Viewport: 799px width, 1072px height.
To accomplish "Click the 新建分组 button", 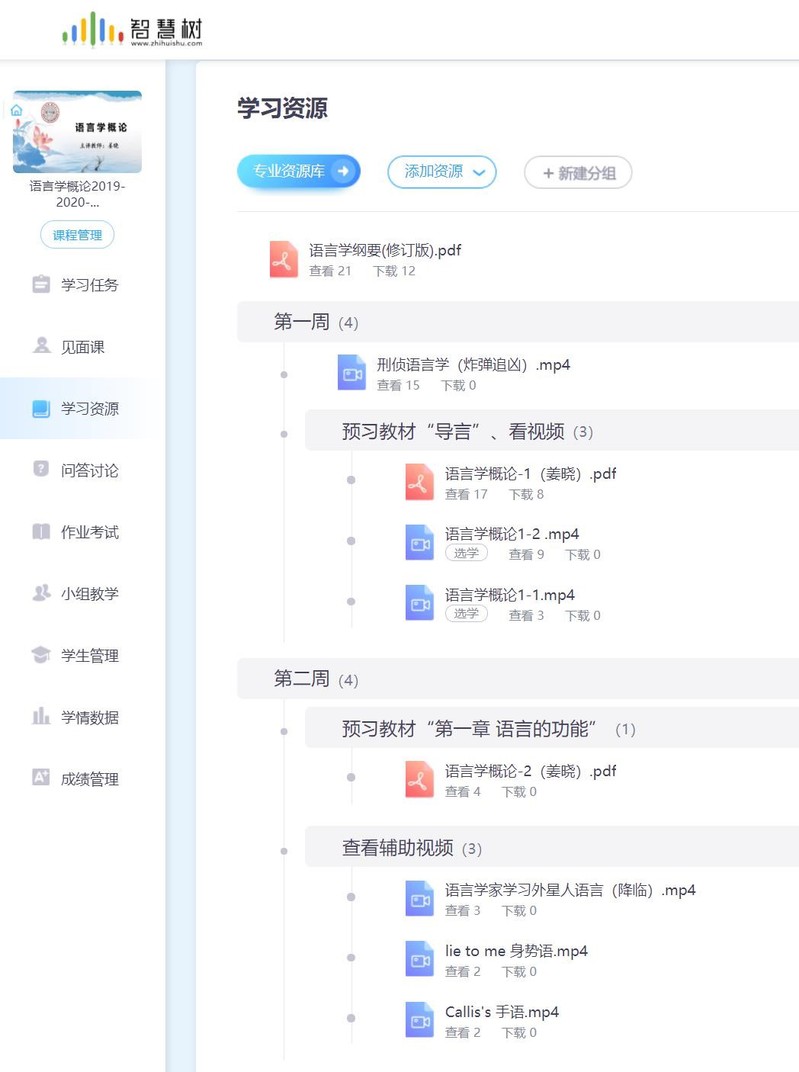I will (x=578, y=173).
